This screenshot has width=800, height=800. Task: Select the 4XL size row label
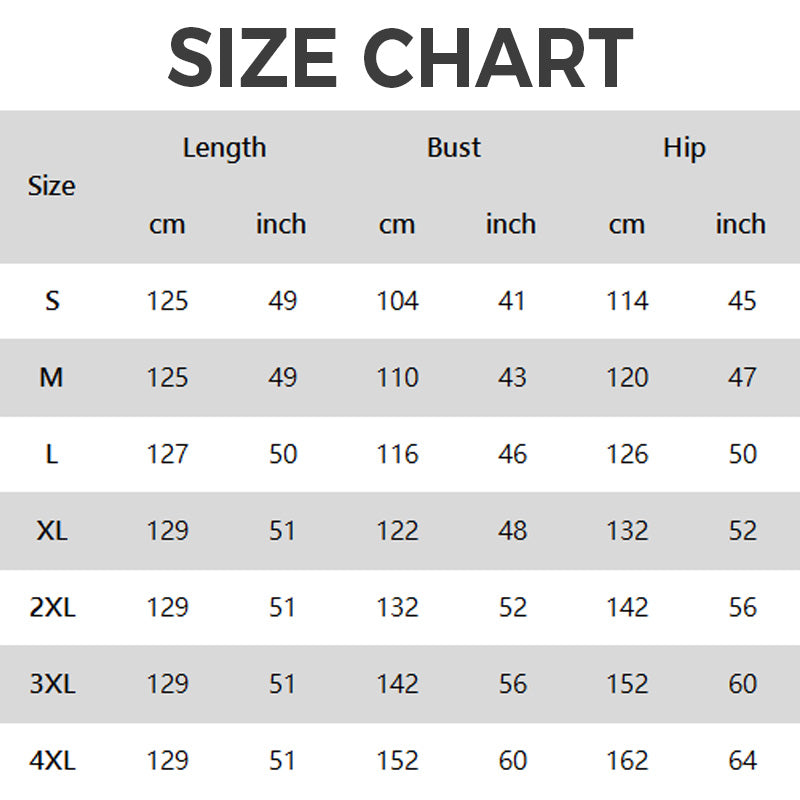tap(52, 761)
